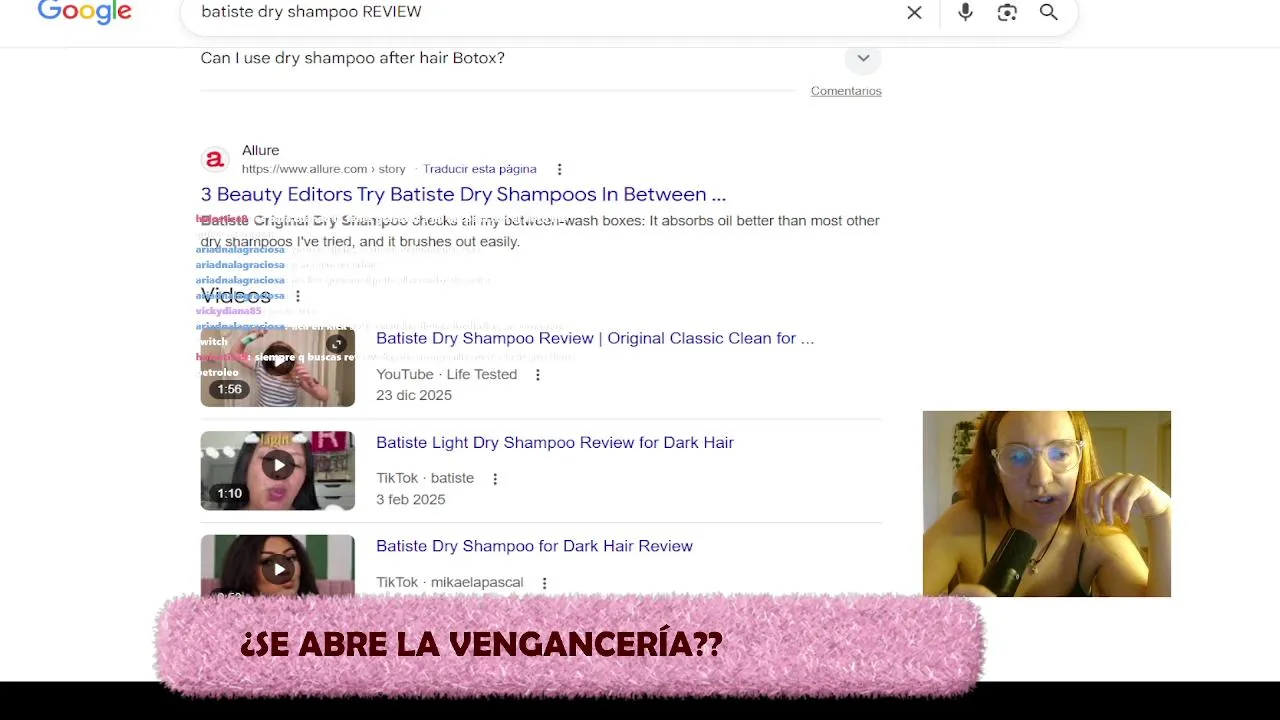The width and height of the screenshot is (1280, 720).
Task: Open Batiste Dry Shampoo Review Original Classic Clean video
Action: (595, 338)
